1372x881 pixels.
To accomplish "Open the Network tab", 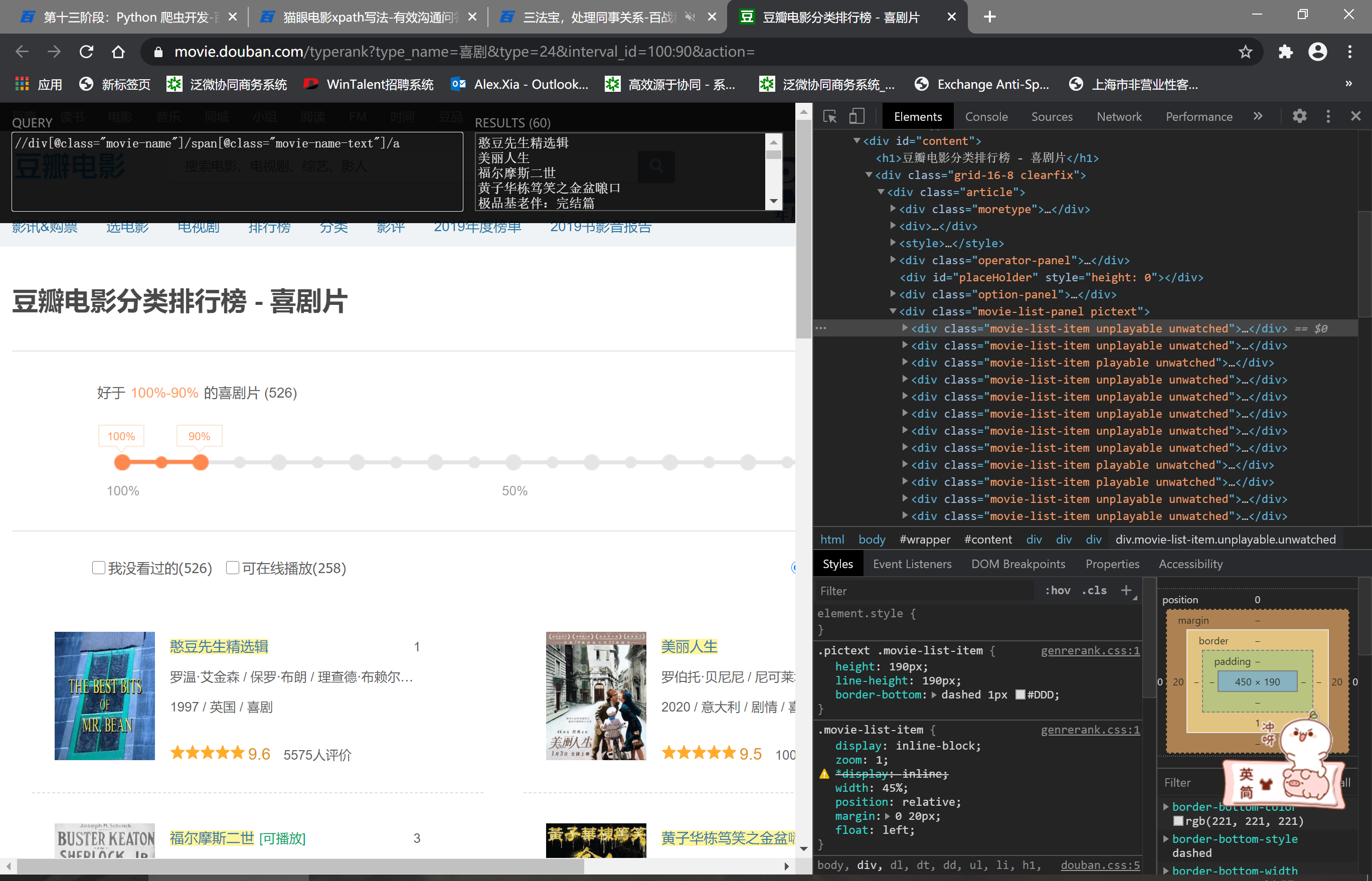I will 1119,117.
